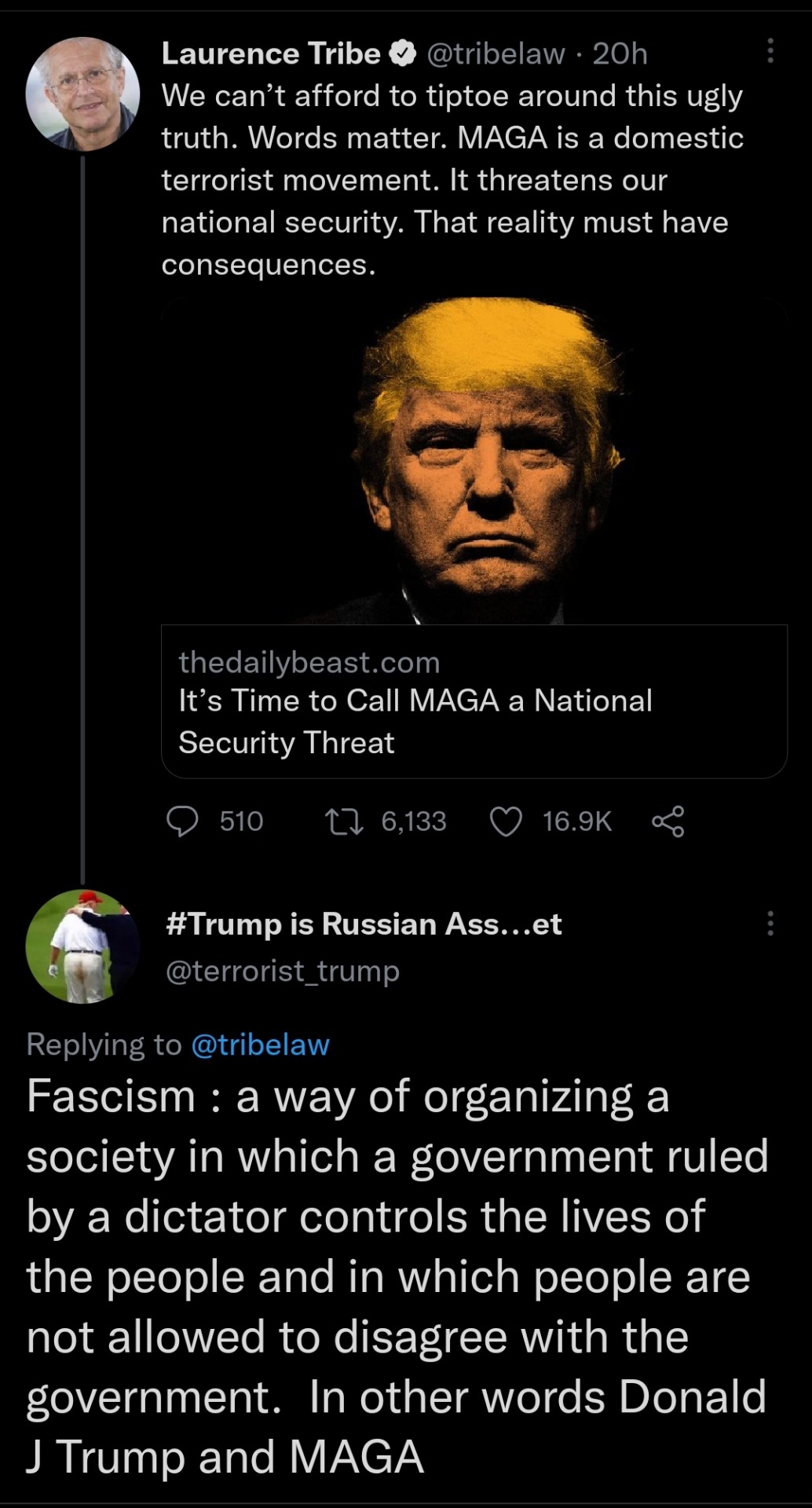
Task: Open the @terrorist_trump handle
Action: pyautogui.click(x=283, y=972)
